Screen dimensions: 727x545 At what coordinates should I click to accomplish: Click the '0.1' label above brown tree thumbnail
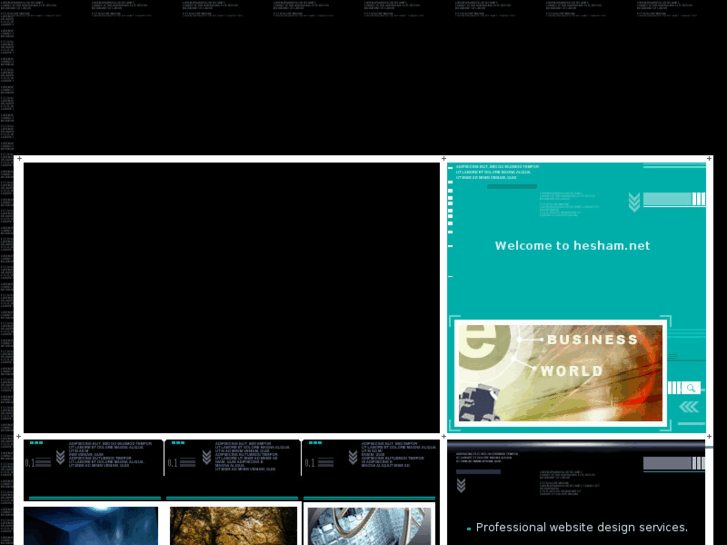tap(172, 463)
